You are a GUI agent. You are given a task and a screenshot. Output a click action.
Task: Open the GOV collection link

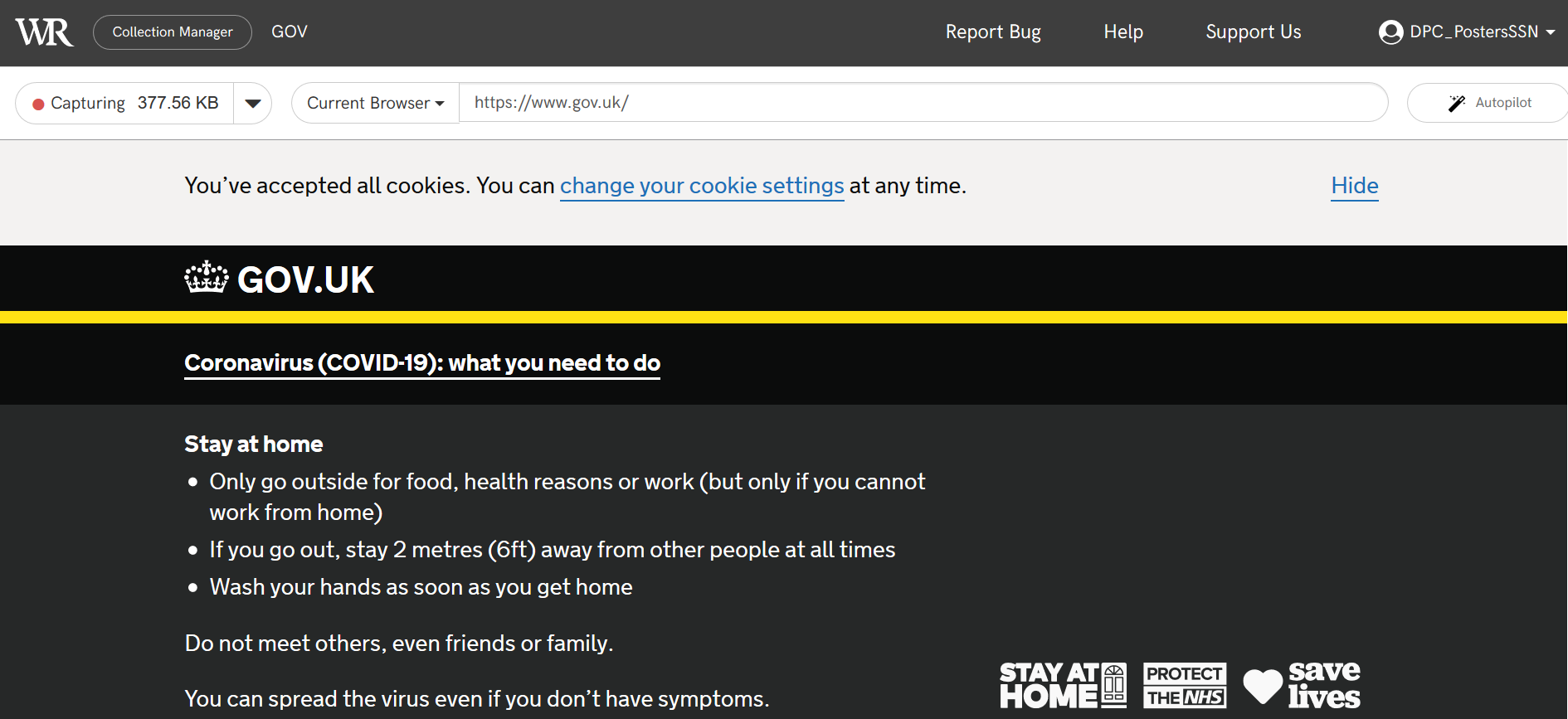tap(290, 32)
